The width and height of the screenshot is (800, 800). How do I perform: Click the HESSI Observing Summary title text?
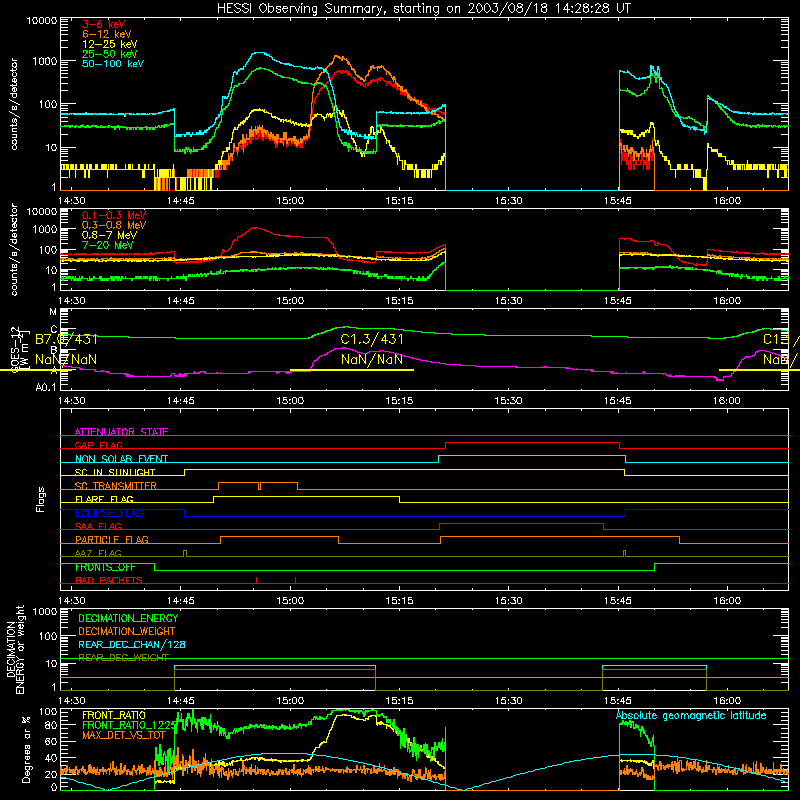423,9
